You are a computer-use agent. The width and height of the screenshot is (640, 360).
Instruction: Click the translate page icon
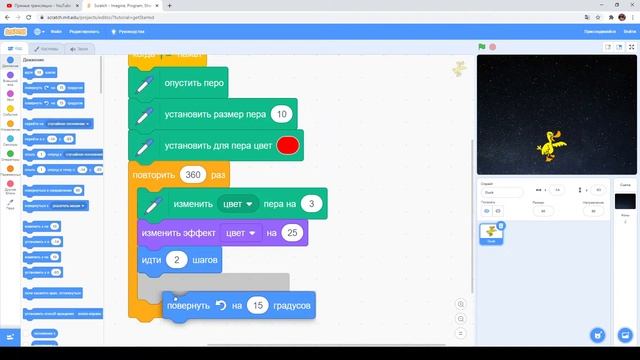(587, 18)
